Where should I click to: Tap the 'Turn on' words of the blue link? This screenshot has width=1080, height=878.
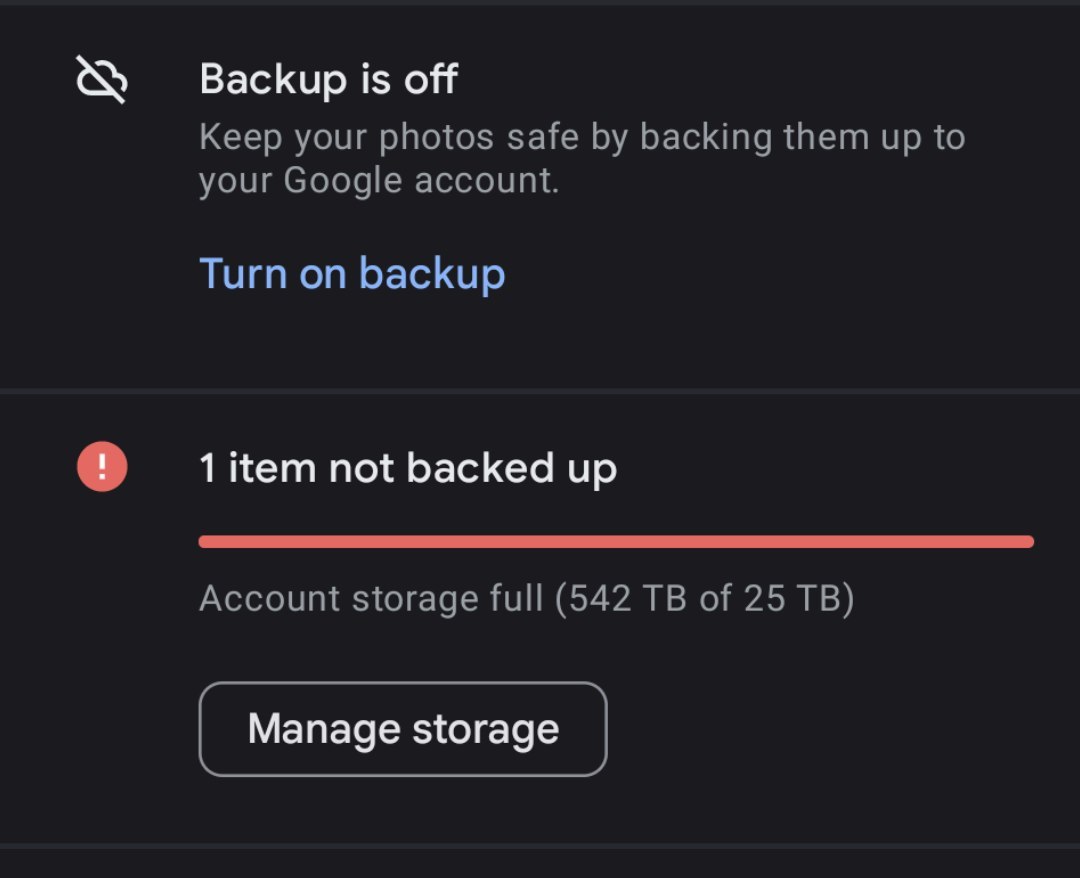(273, 274)
